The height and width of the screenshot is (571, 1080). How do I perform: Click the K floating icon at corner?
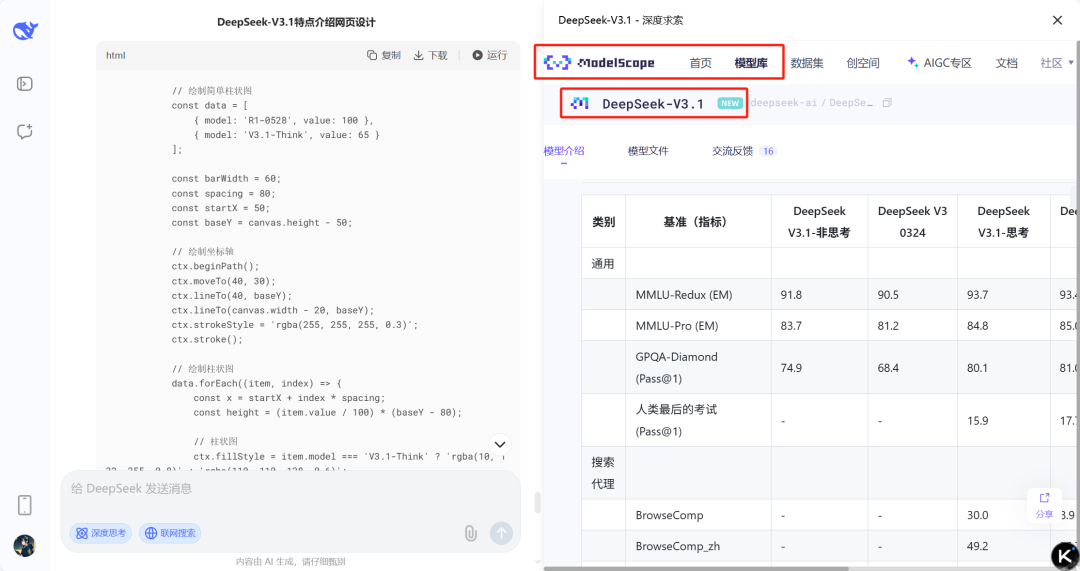1065,556
